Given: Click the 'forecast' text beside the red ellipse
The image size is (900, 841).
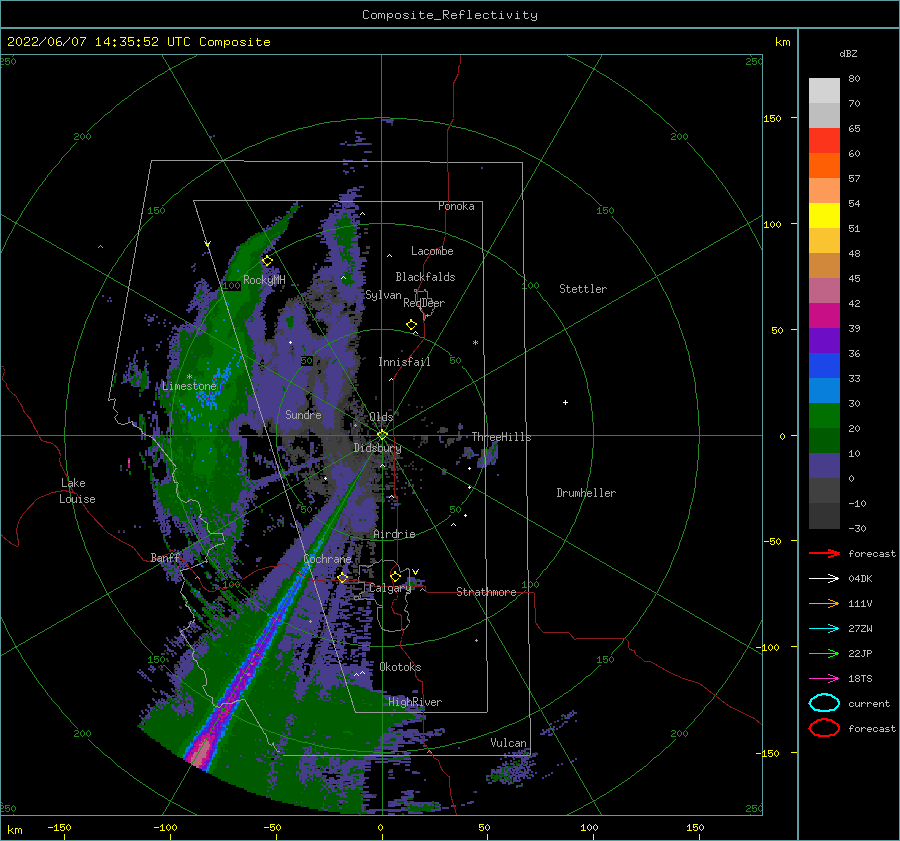Looking at the screenshot, I should click(872, 728).
